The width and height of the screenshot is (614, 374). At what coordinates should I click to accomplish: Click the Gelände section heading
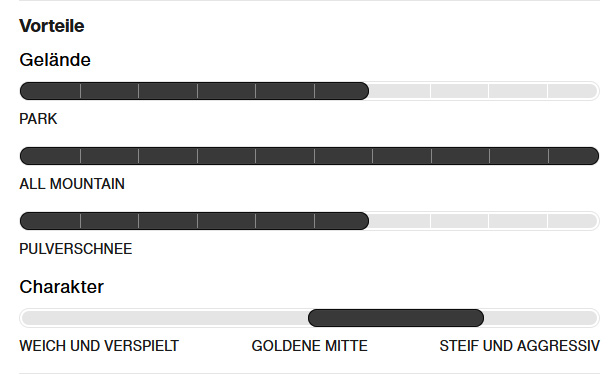pos(55,60)
